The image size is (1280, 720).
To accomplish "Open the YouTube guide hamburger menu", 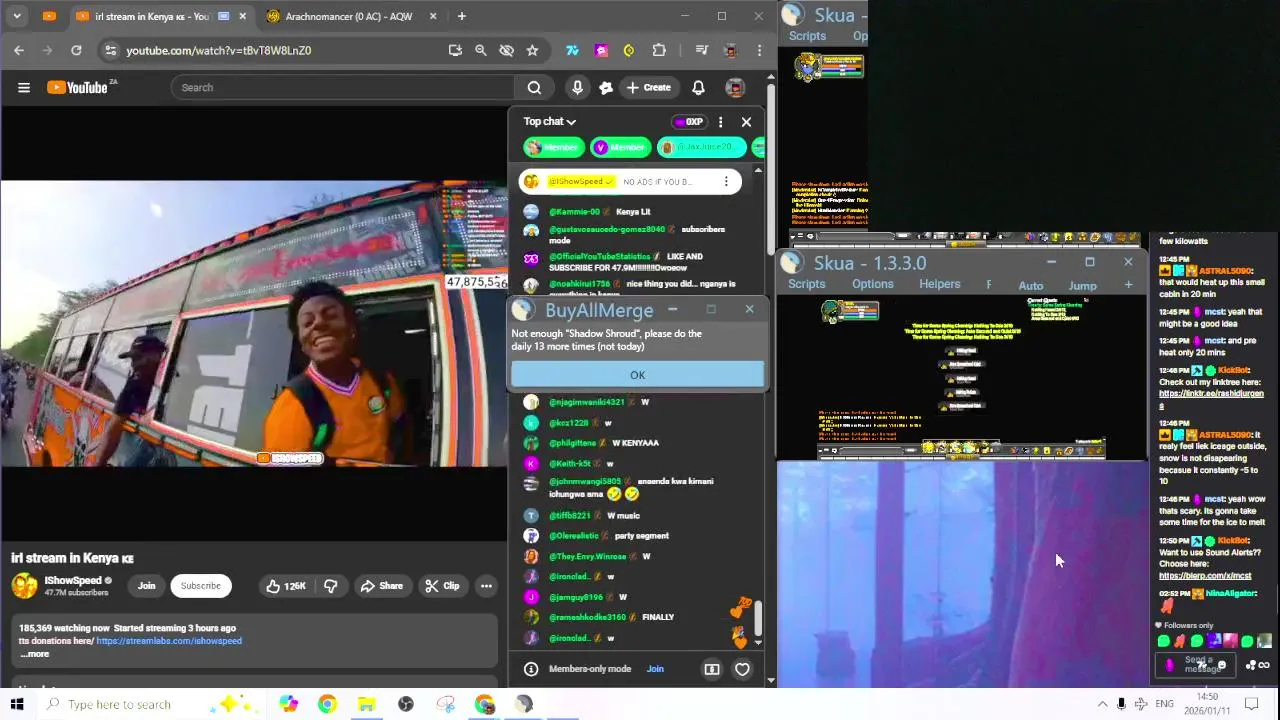I will pyautogui.click(x=24, y=87).
